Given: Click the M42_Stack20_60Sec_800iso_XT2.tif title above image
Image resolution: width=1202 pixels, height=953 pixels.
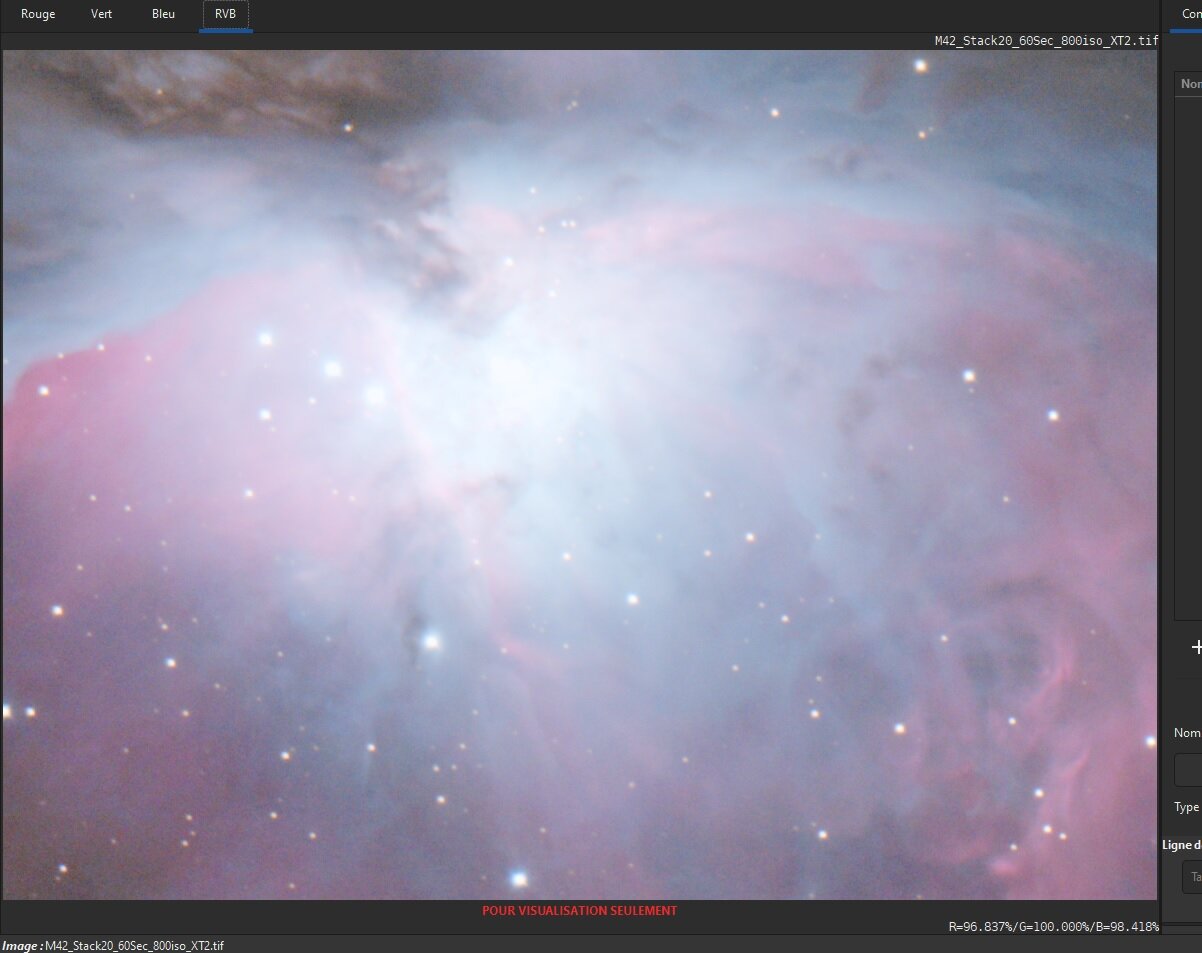Looking at the screenshot, I should (x=1046, y=41).
